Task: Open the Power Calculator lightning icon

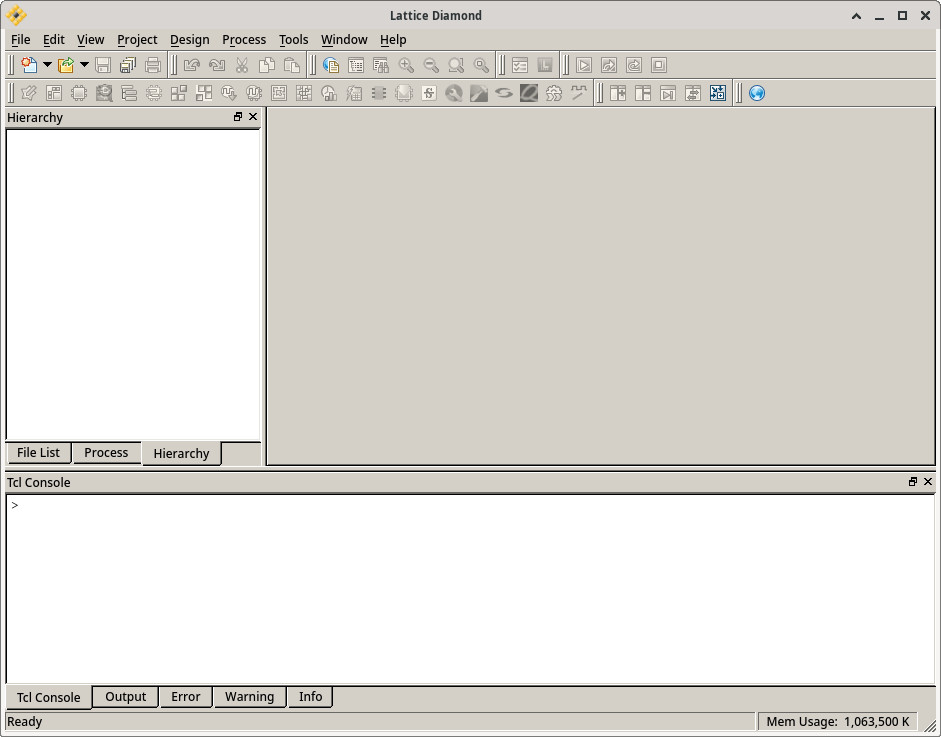Action: (x=354, y=93)
